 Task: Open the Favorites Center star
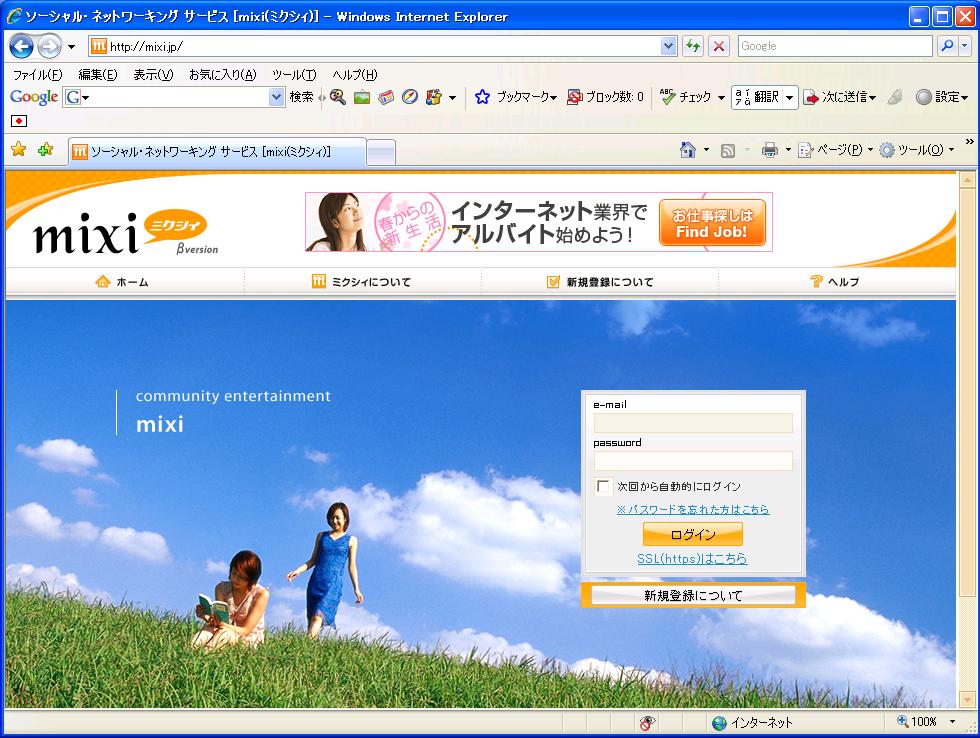19,149
